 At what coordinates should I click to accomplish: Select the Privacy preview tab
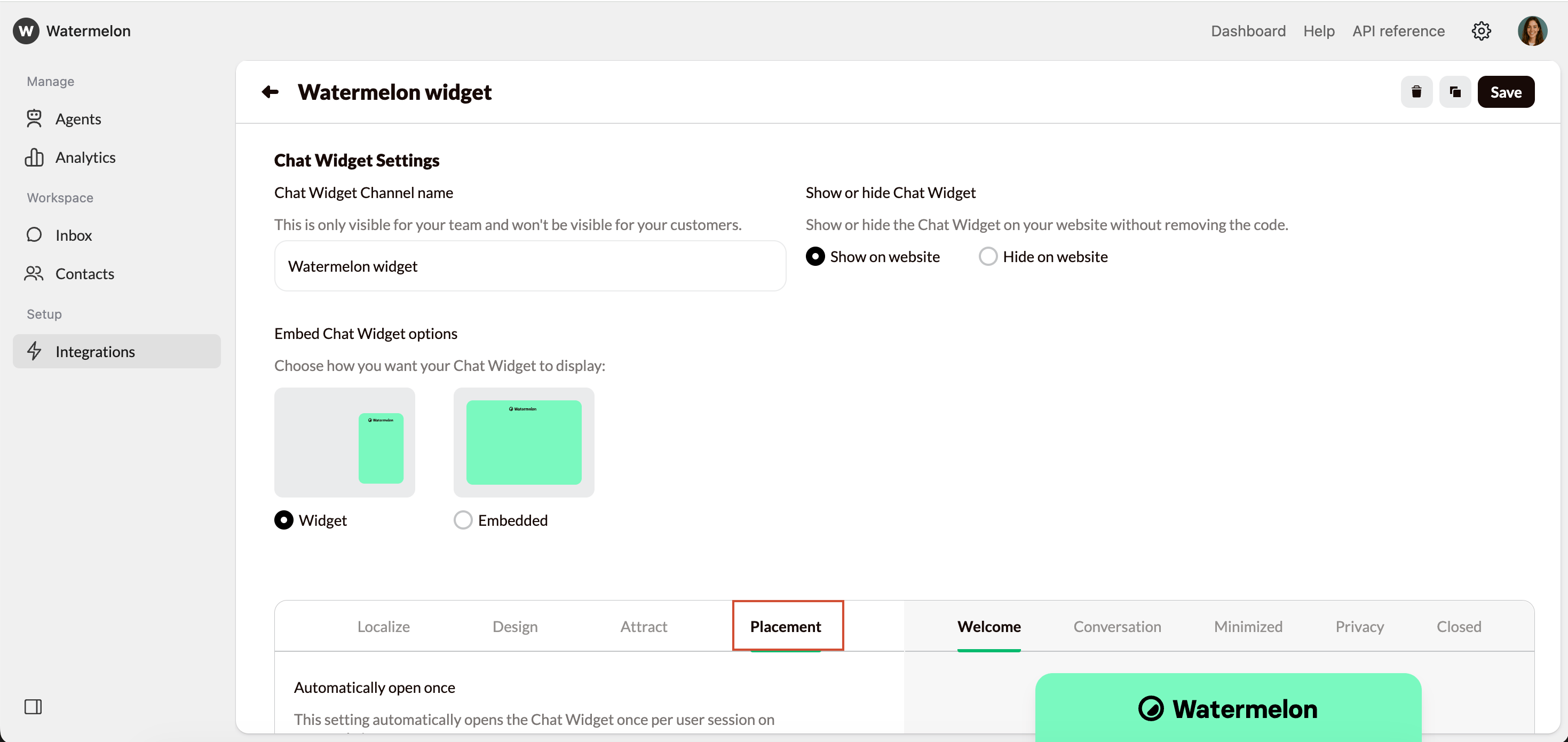1359,626
